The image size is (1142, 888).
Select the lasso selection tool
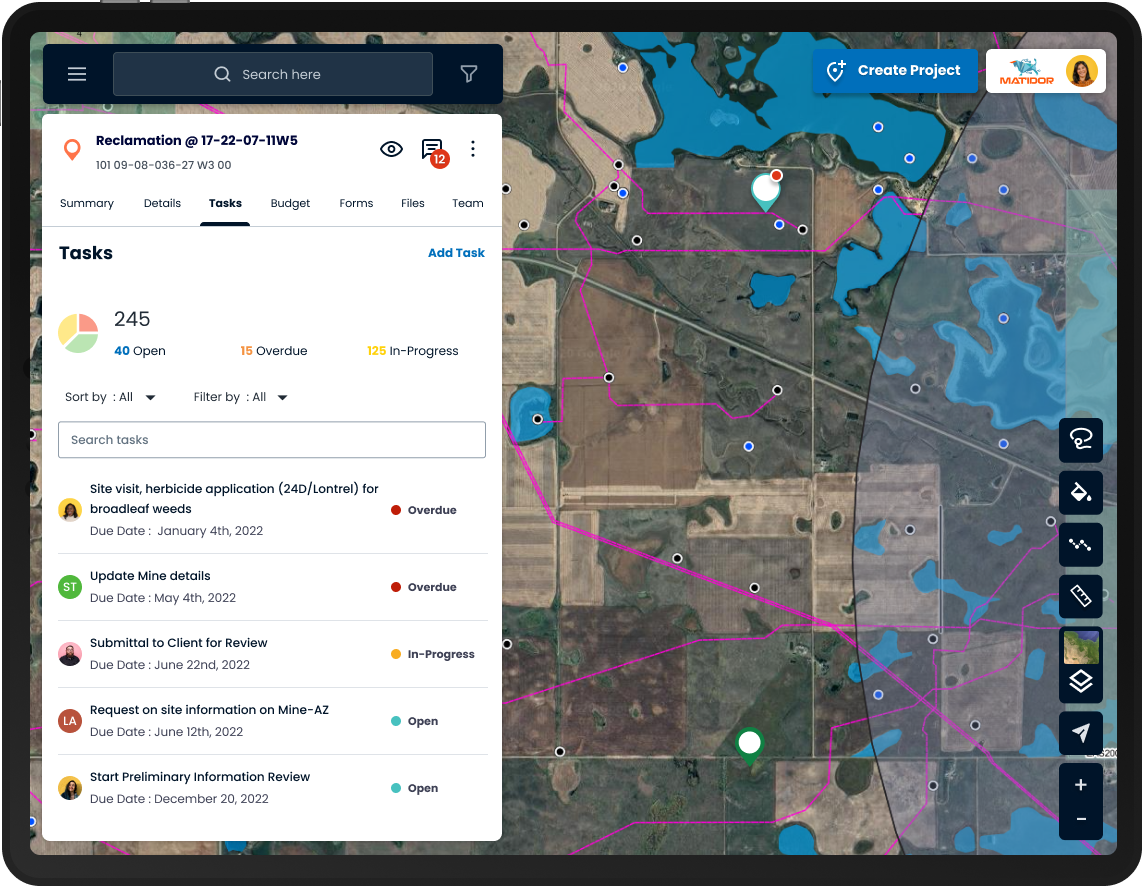point(1080,440)
